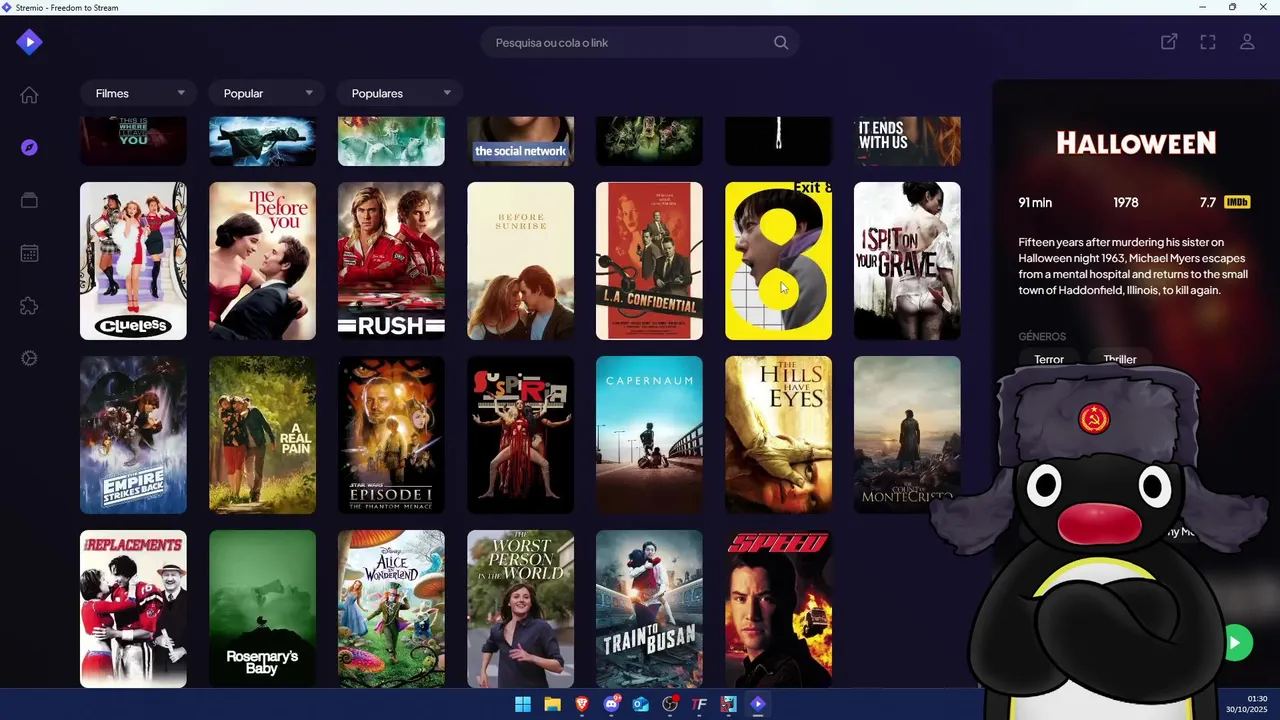
Task: Open Windows Start menu
Action: (x=523, y=704)
